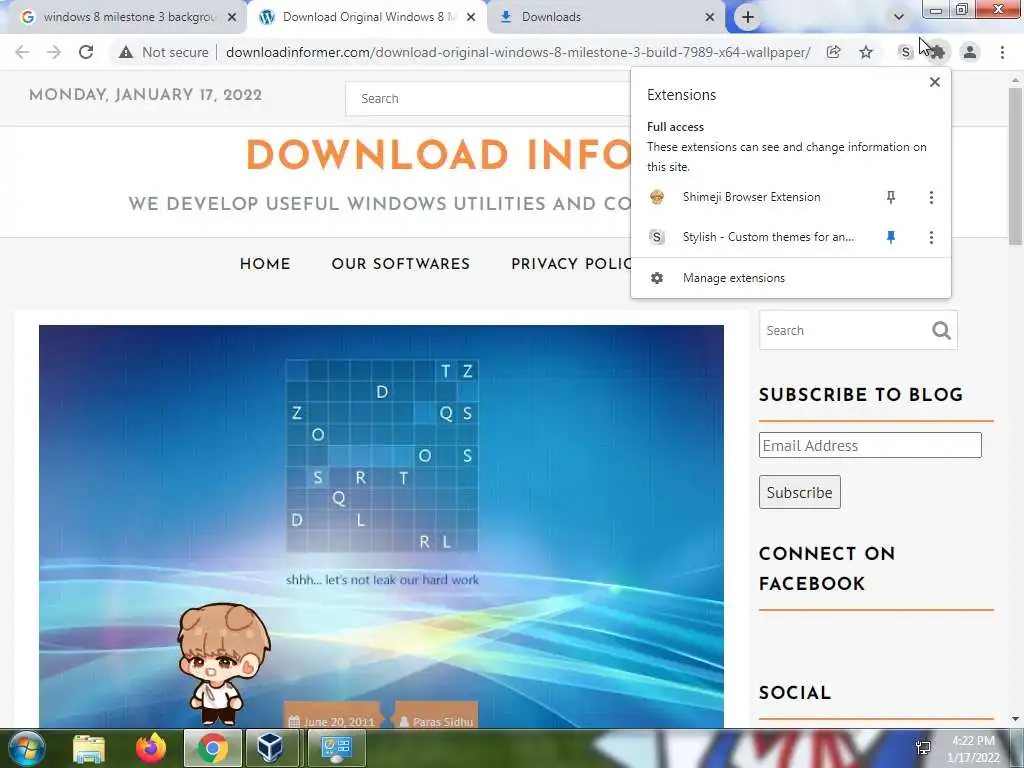
Task: Click the Subscribe button
Action: [799, 492]
